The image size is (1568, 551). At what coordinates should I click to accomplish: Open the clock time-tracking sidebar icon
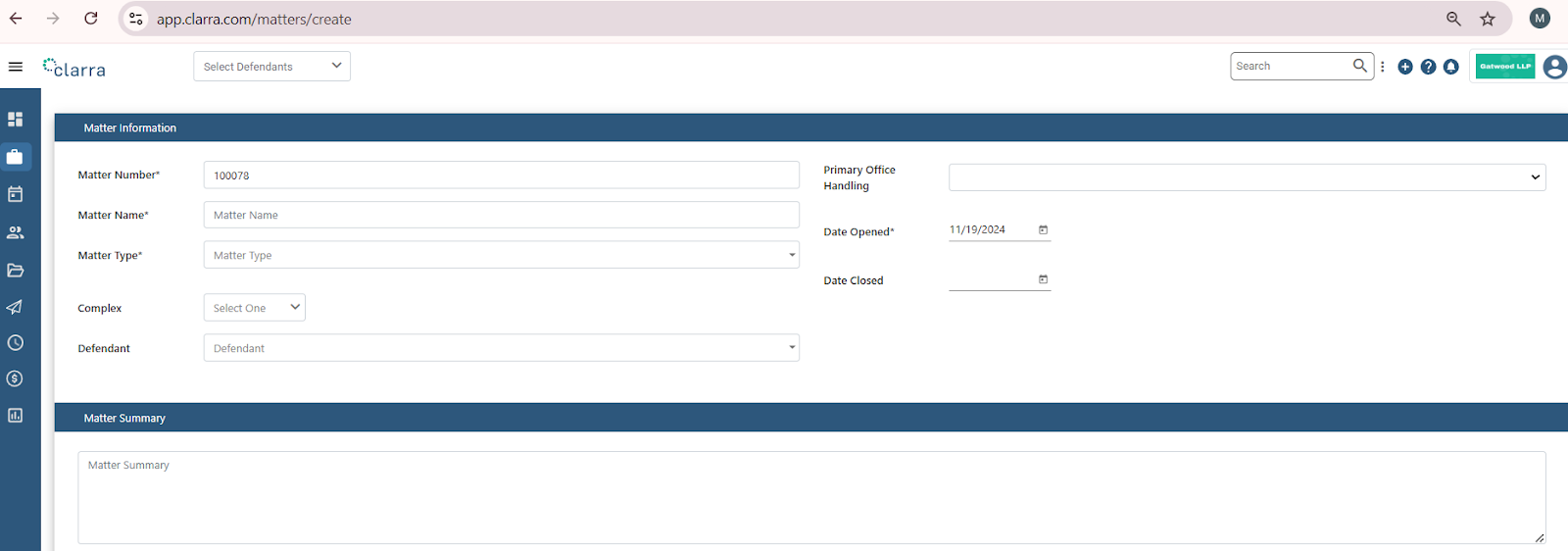click(x=16, y=343)
